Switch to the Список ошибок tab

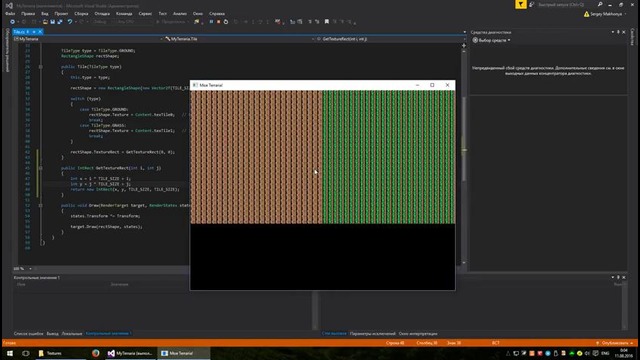coord(29,333)
